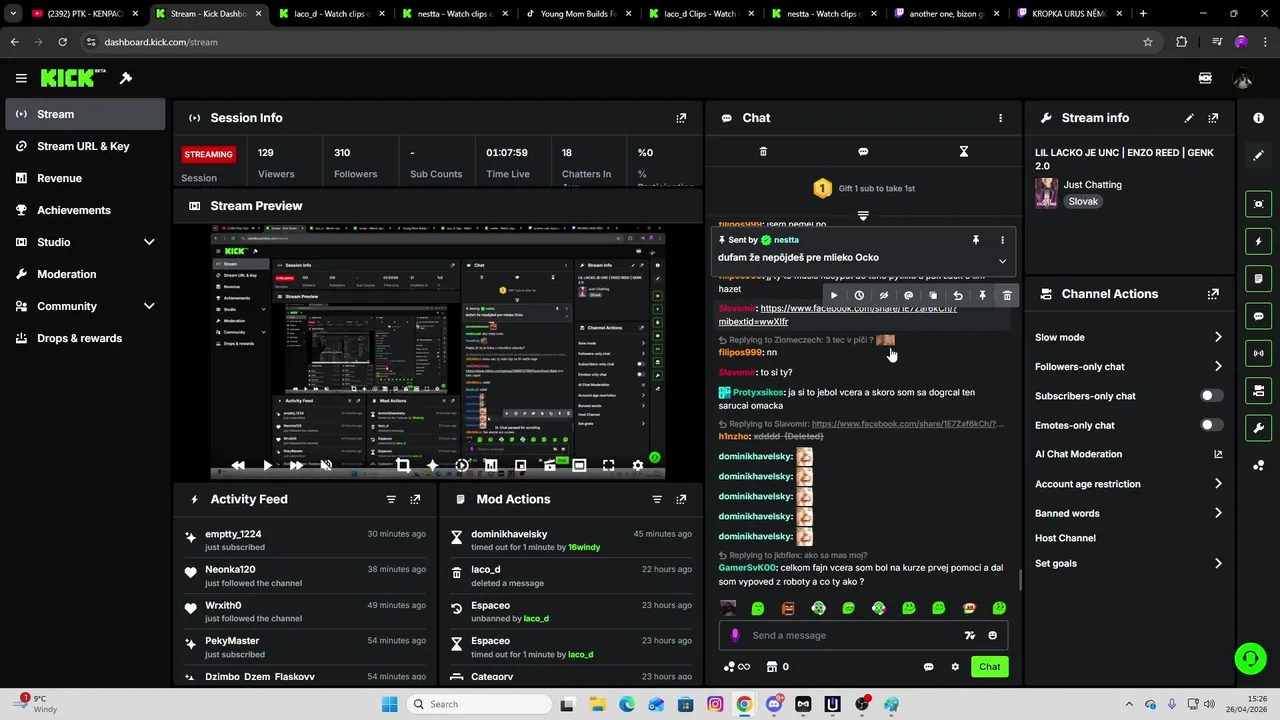Click the play icon in message toolbar

tap(834, 296)
